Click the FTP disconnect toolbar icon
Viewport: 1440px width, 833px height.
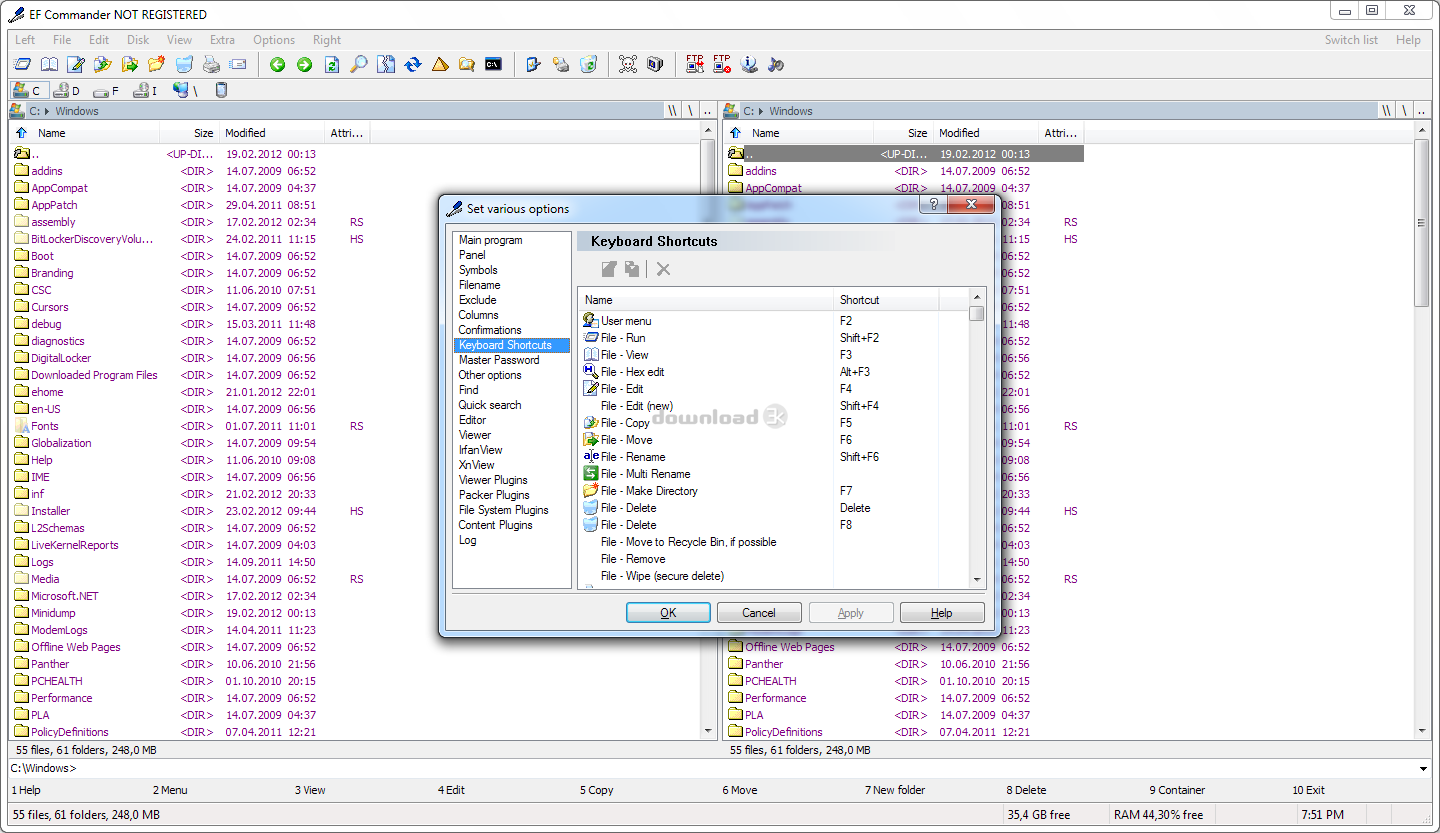(722, 64)
